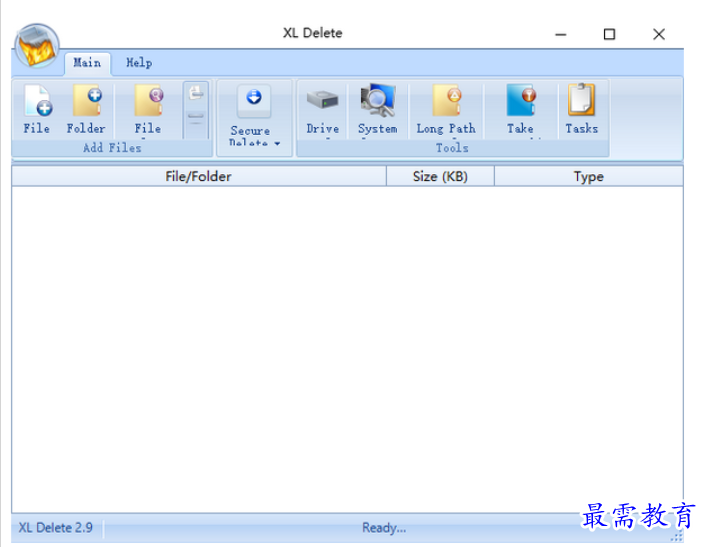Open the Tasks clipboard tool
The image size is (704, 547).
click(x=581, y=109)
